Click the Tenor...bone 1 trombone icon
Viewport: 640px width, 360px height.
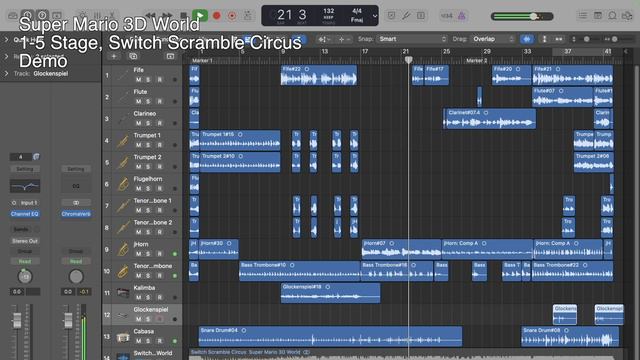point(123,206)
